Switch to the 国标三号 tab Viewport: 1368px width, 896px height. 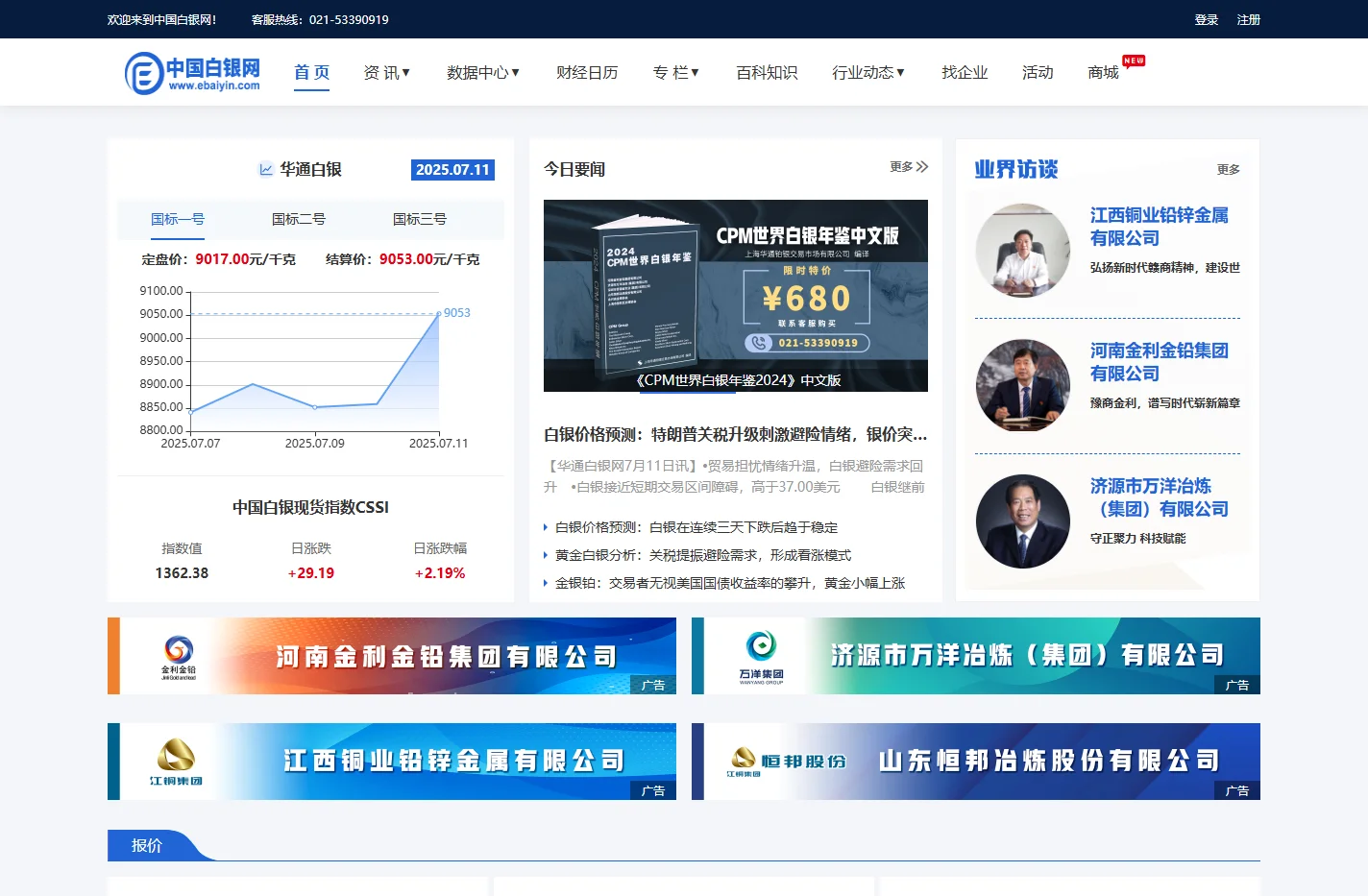click(x=420, y=220)
